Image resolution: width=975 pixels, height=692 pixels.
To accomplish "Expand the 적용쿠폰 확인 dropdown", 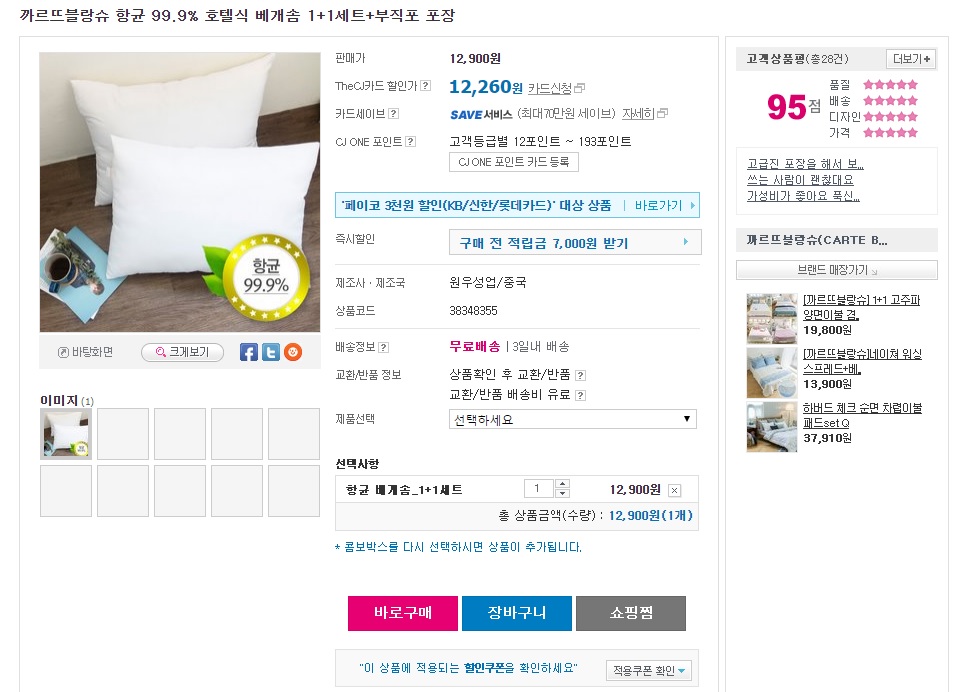I will [x=650, y=670].
